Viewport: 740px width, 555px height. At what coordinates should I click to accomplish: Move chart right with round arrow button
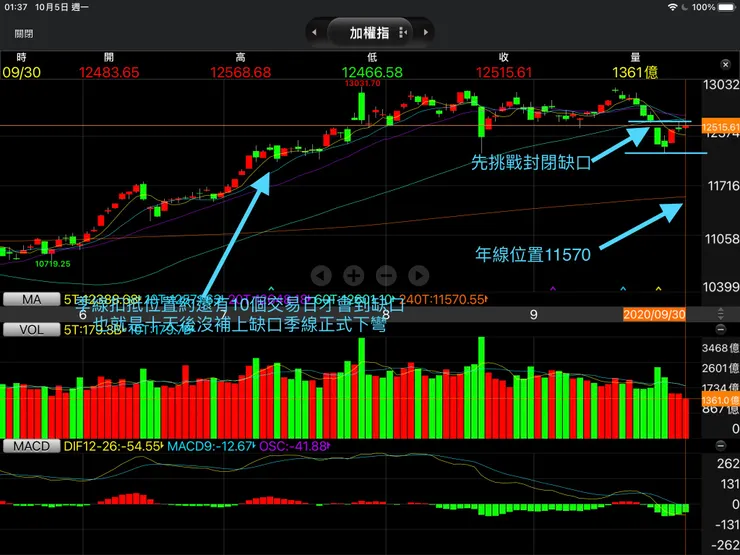tap(419, 275)
